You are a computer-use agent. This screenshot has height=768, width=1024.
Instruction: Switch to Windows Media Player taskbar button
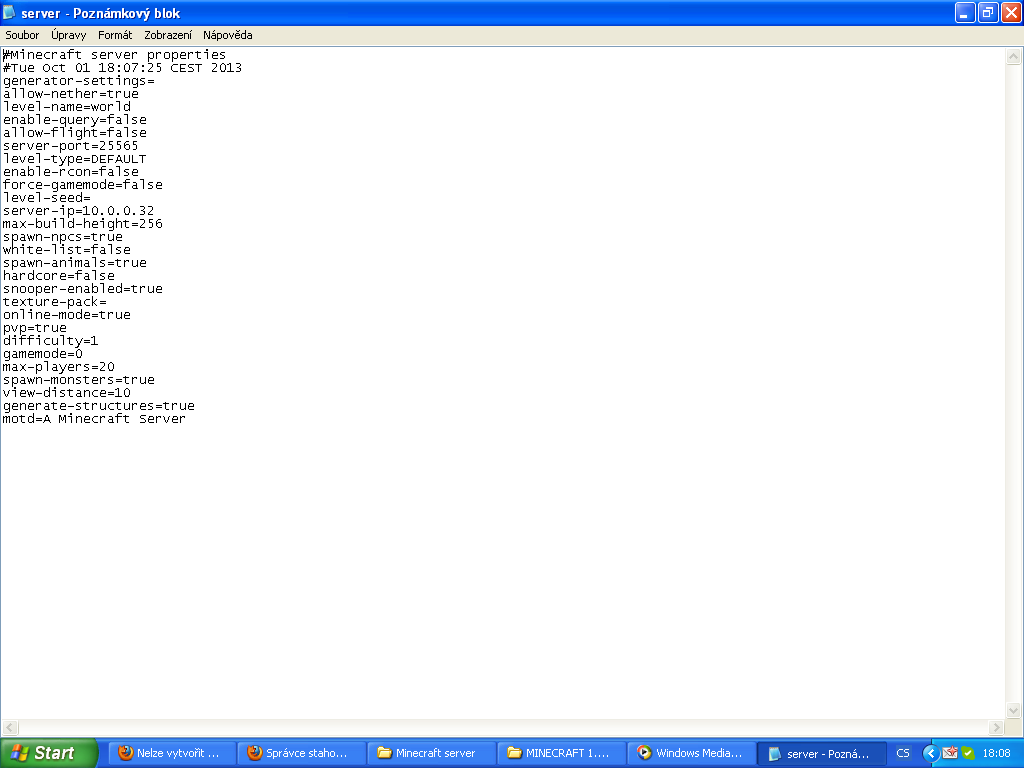click(x=690, y=753)
